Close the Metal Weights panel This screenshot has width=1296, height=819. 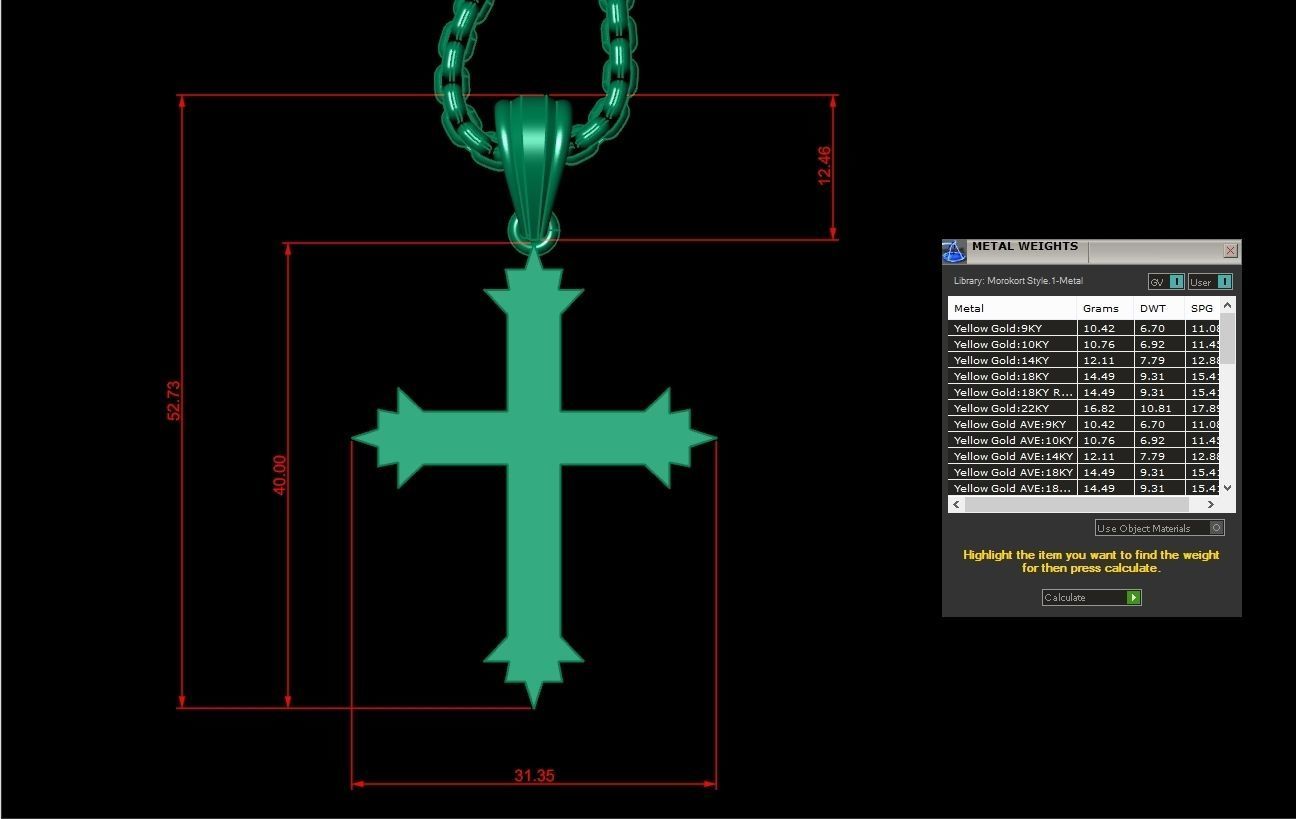[1230, 251]
